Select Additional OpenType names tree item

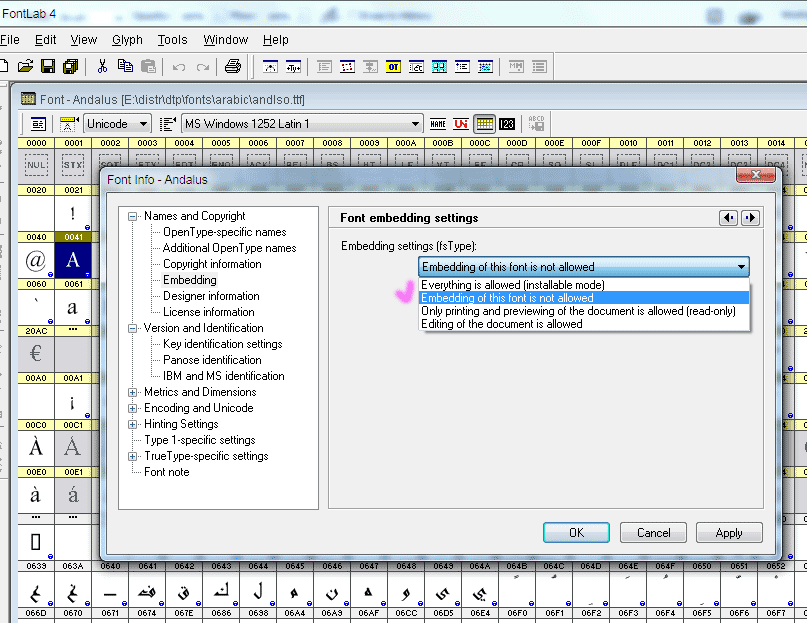coord(230,248)
